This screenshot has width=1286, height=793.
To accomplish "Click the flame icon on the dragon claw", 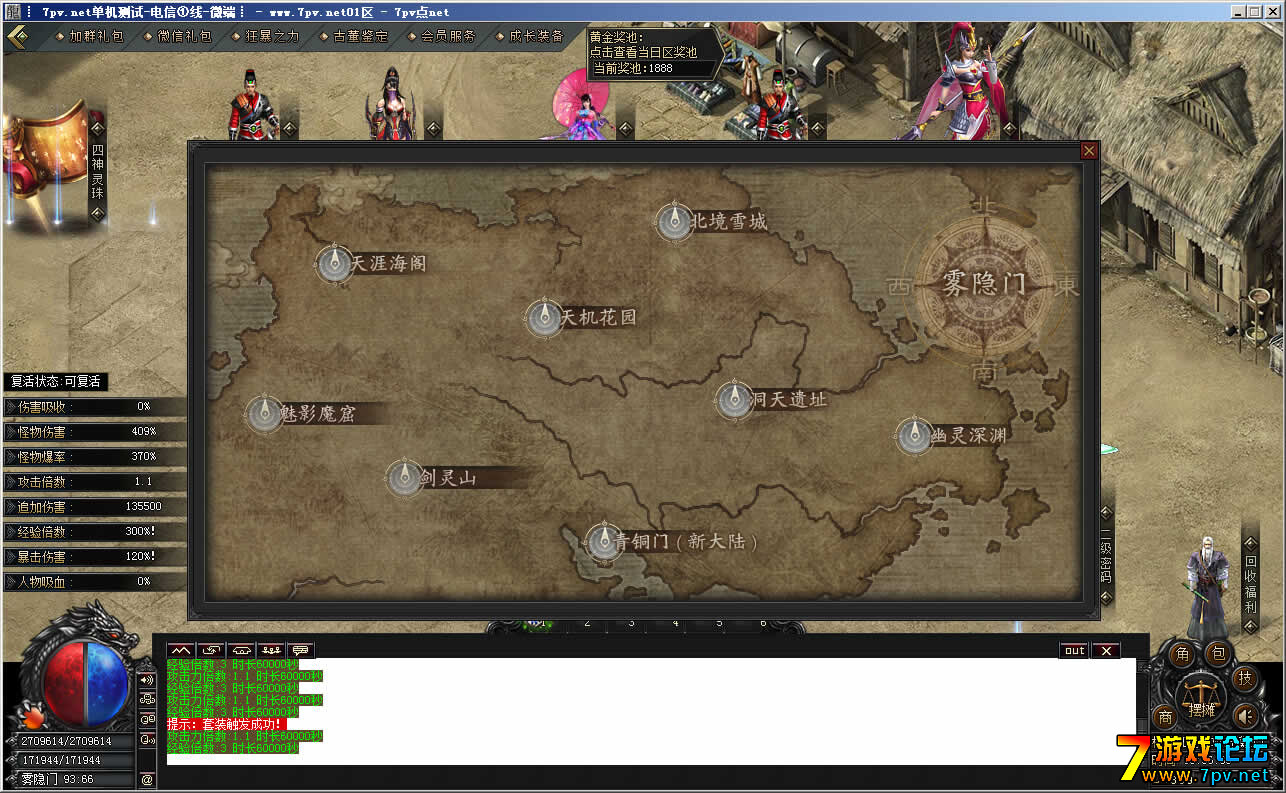I will pos(33,717).
